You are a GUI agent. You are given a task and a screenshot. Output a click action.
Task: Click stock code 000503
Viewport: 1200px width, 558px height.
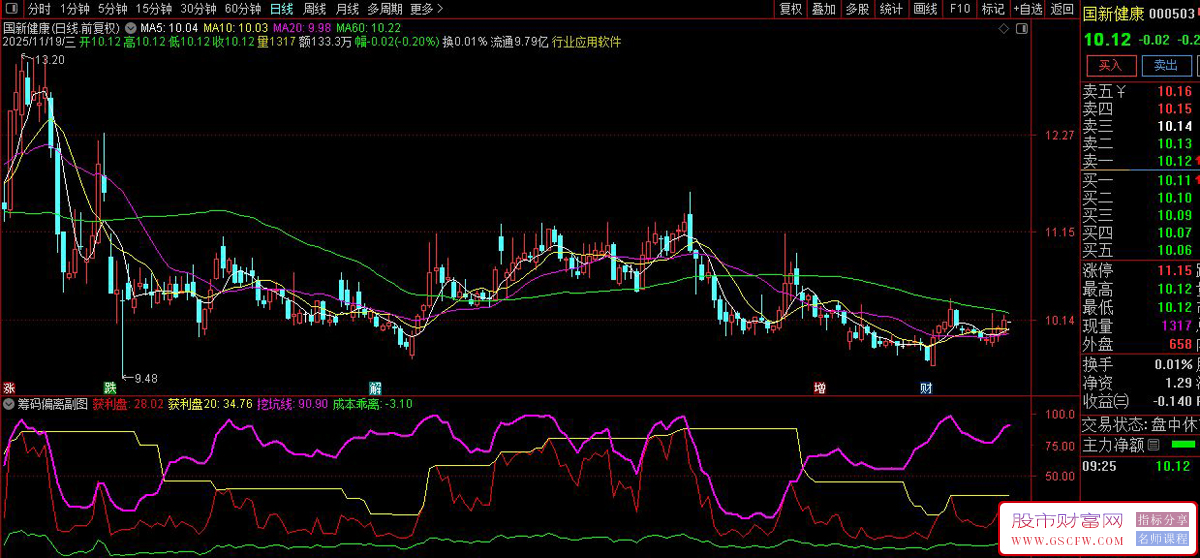(x=1174, y=13)
